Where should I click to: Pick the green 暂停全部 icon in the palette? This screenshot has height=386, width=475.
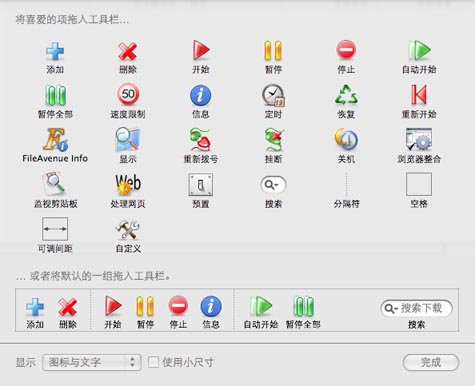(55, 95)
